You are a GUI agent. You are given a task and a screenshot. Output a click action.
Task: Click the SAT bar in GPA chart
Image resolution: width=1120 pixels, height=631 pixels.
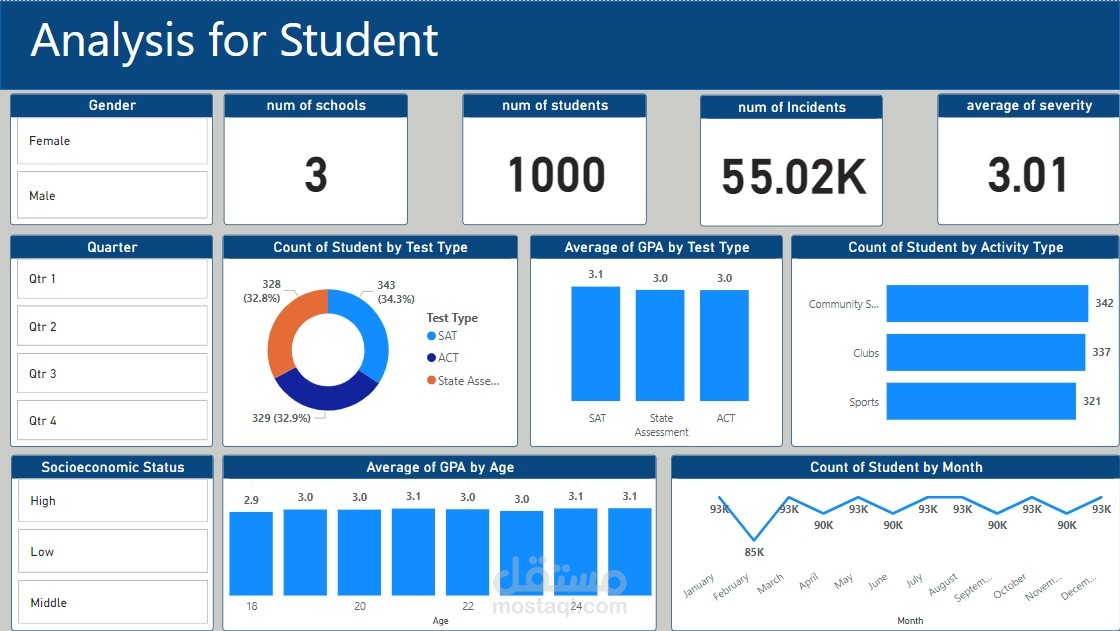click(x=596, y=344)
